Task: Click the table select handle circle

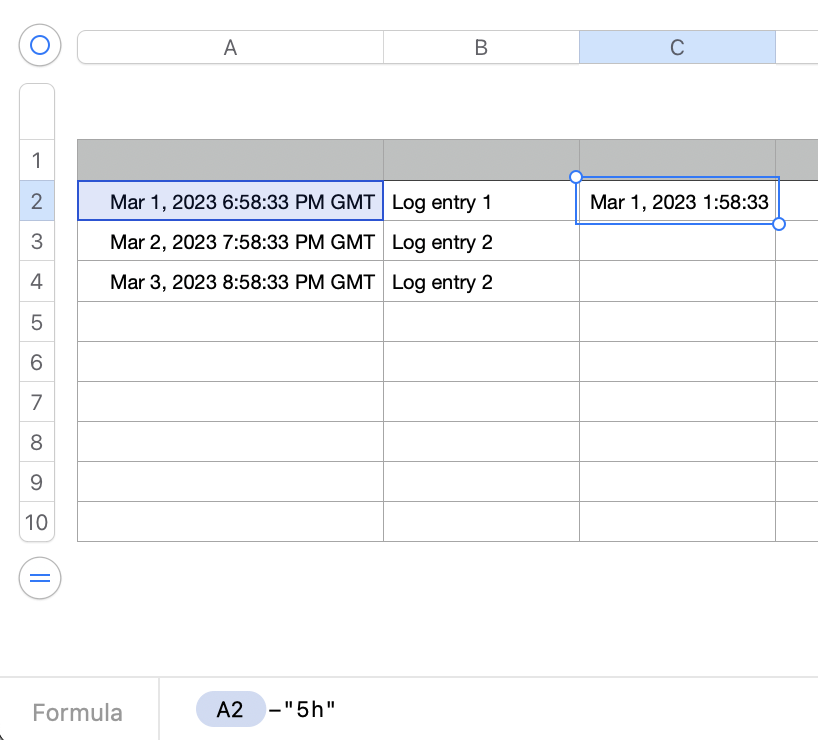Action: [40, 45]
